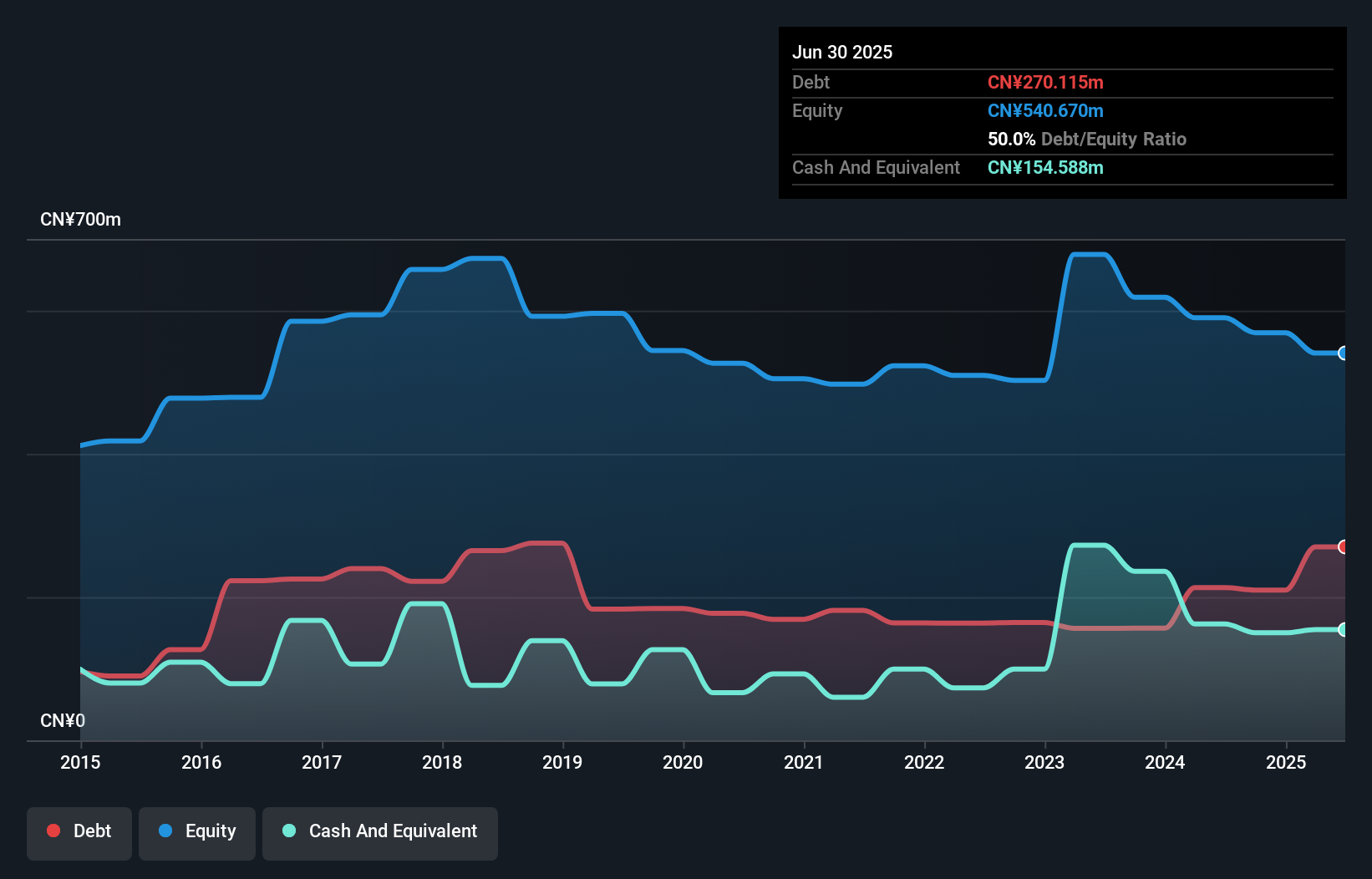The width and height of the screenshot is (1372, 879).
Task: Click the CN¥700m axis label
Action: (x=80, y=219)
